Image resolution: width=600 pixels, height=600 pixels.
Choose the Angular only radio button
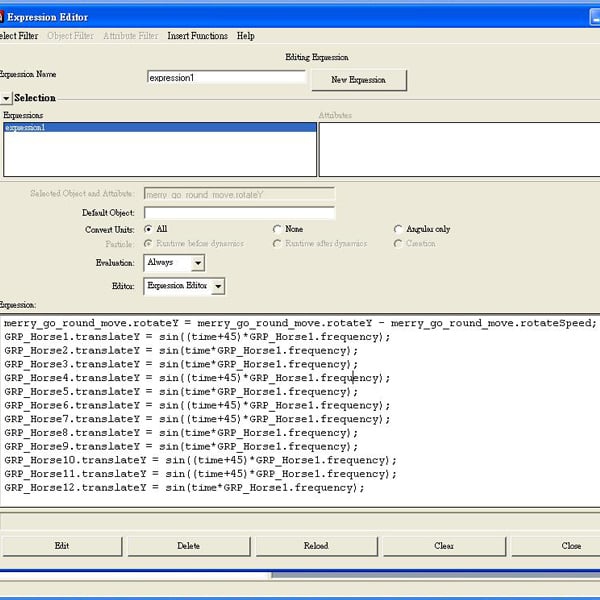[398, 229]
